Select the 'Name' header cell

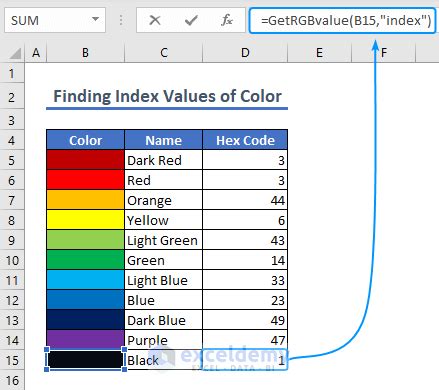[163, 140]
